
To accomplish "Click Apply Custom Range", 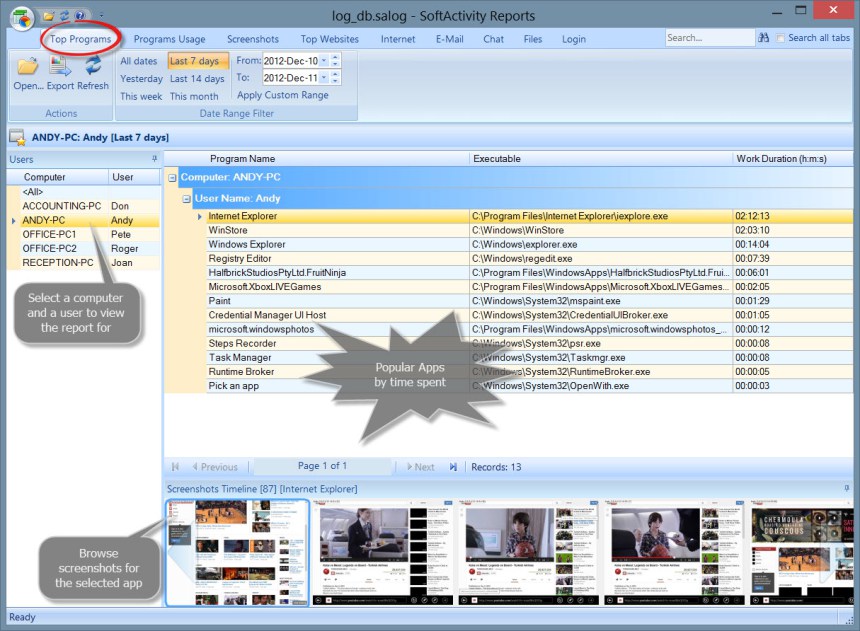I will pyautogui.click(x=282, y=95).
